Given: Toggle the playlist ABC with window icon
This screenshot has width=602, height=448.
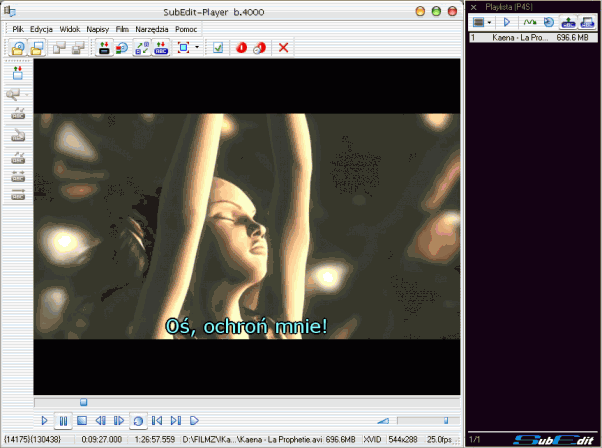Looking at the screenshot, I should (x=587, y=22).
